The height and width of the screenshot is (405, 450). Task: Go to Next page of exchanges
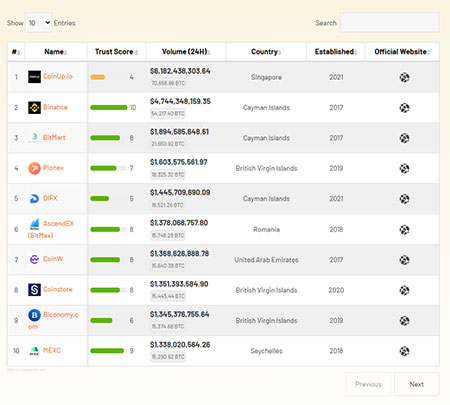(x=417, y=384)
